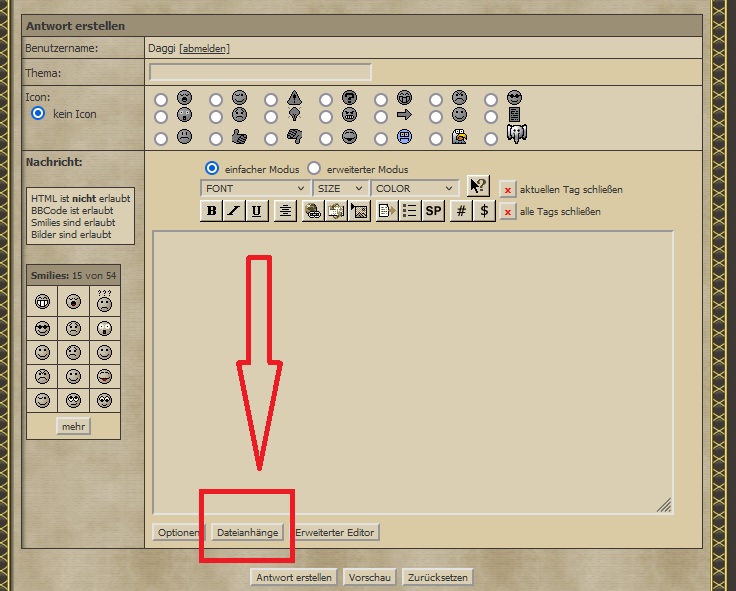
Task: Apply underline with the U button
Action: click(257, 211)
